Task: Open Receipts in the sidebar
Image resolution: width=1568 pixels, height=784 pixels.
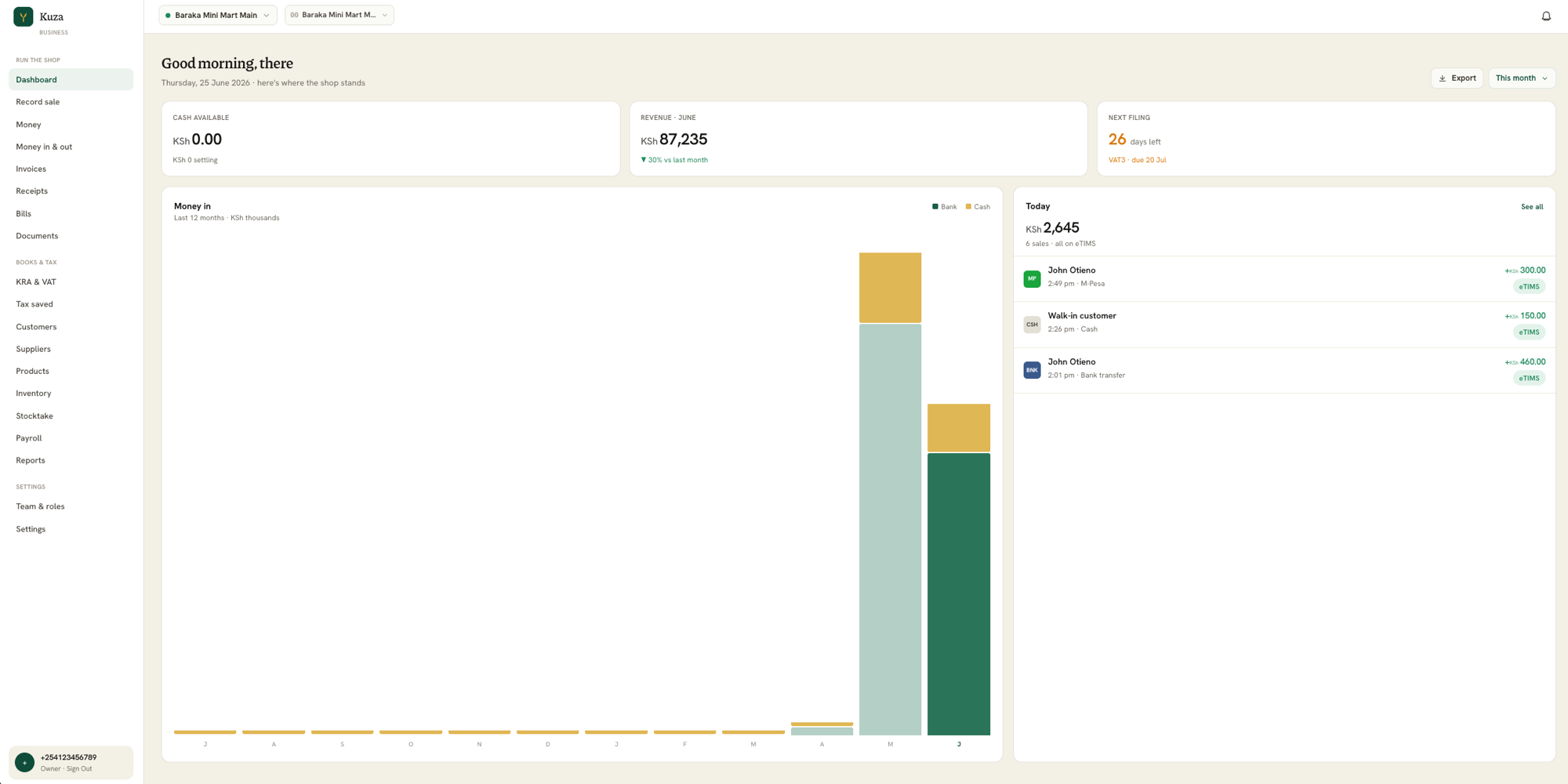Action: point(71,191)
